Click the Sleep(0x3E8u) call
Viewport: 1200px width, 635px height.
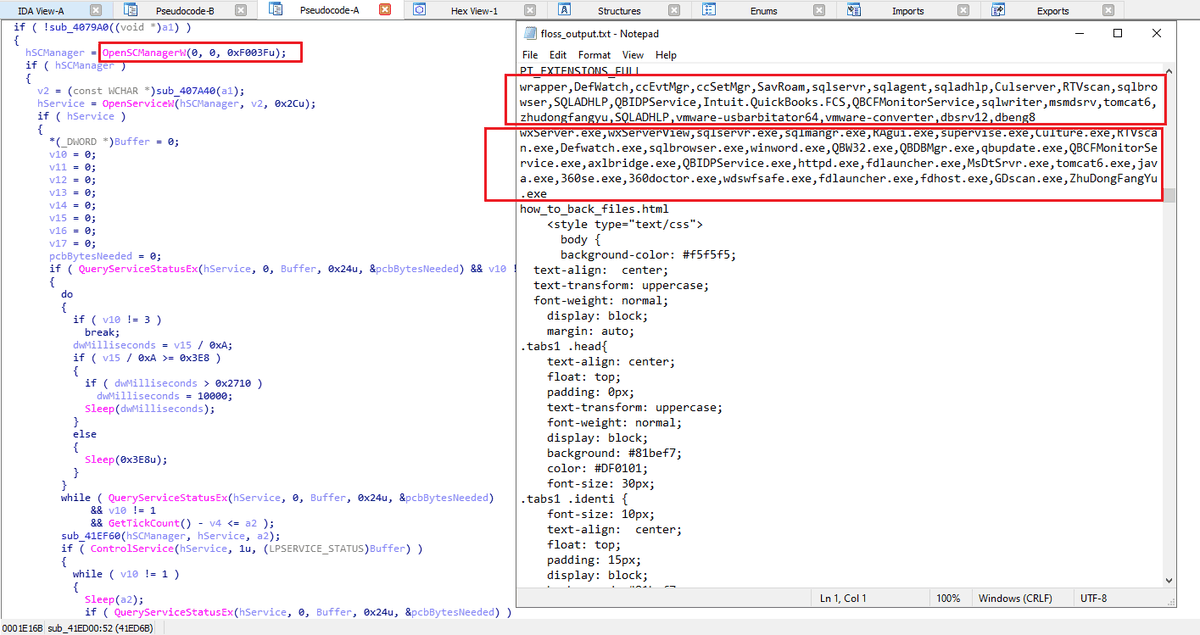point(126,460)
